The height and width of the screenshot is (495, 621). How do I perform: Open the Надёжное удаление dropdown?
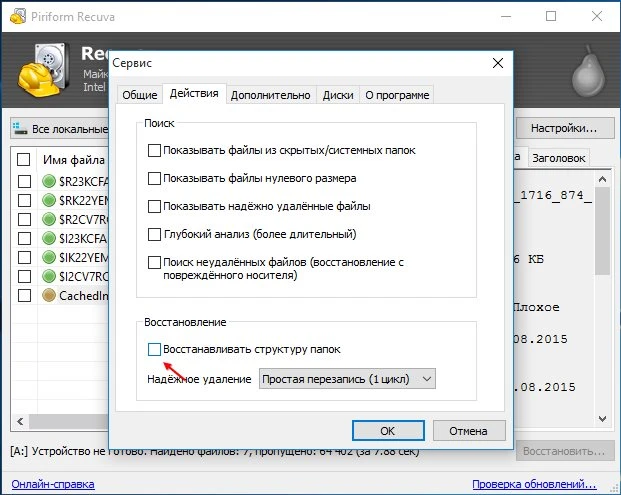(x=347, y=379)
